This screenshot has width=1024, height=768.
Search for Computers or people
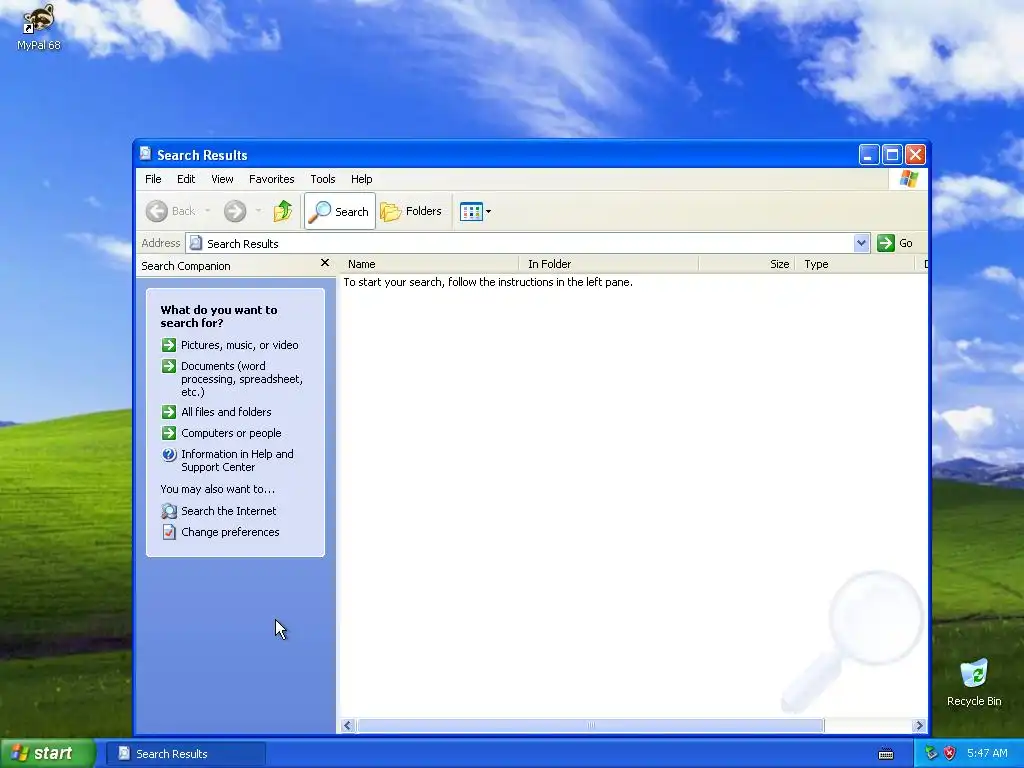[231, 433]
